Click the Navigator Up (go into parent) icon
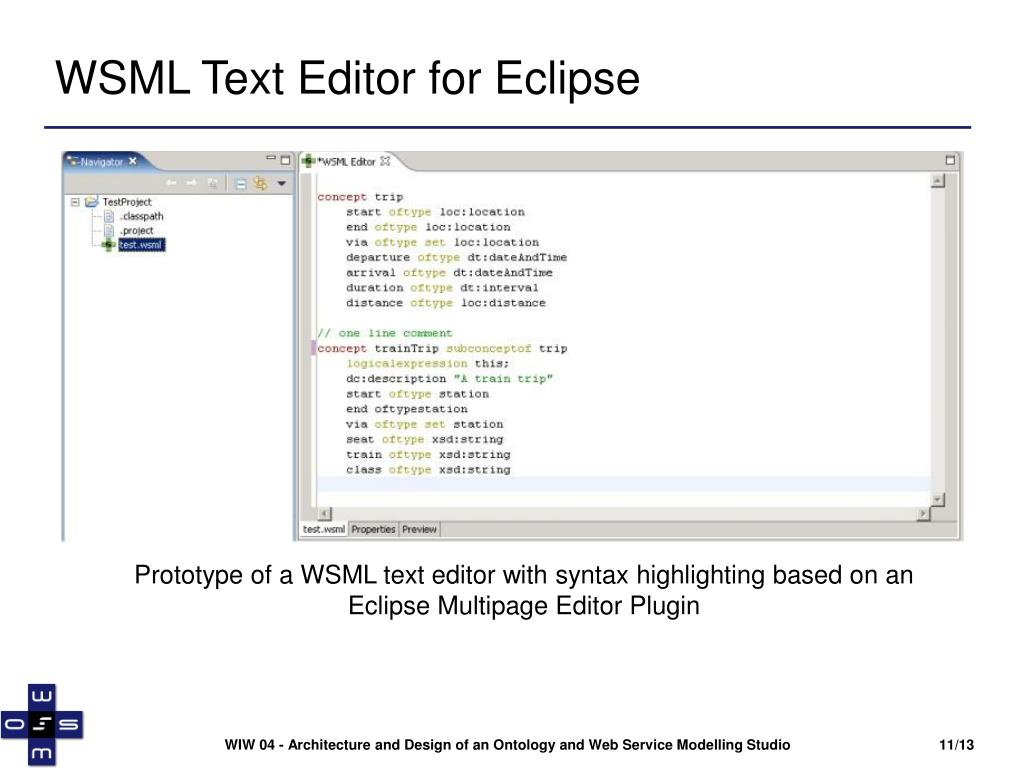The height and width of the screenshot is (768, 1024). [x=212, y=184]
